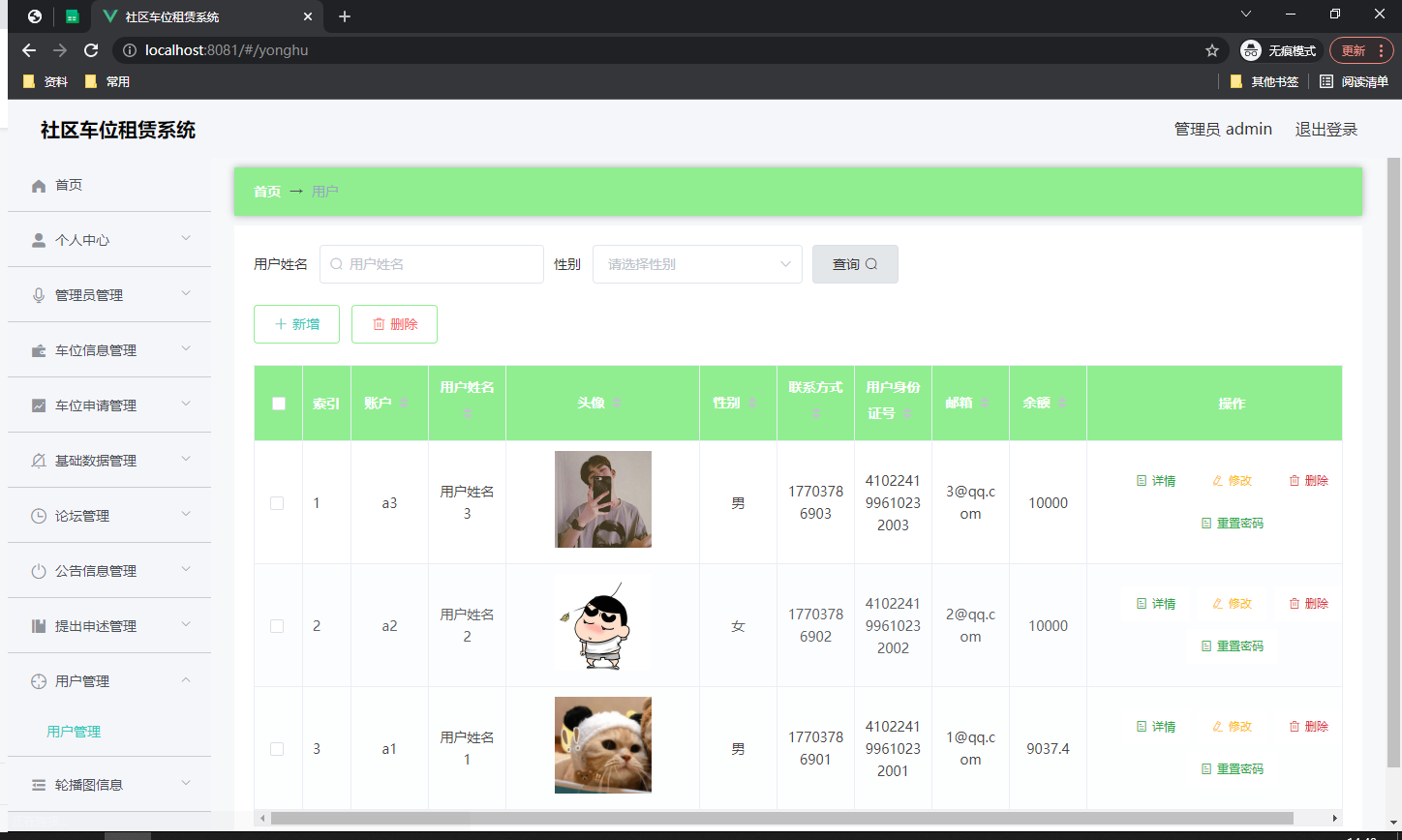Click 重置密码 for user a2
The width and height of the screenshot is (1402, 840).
tap(1233, 645)
